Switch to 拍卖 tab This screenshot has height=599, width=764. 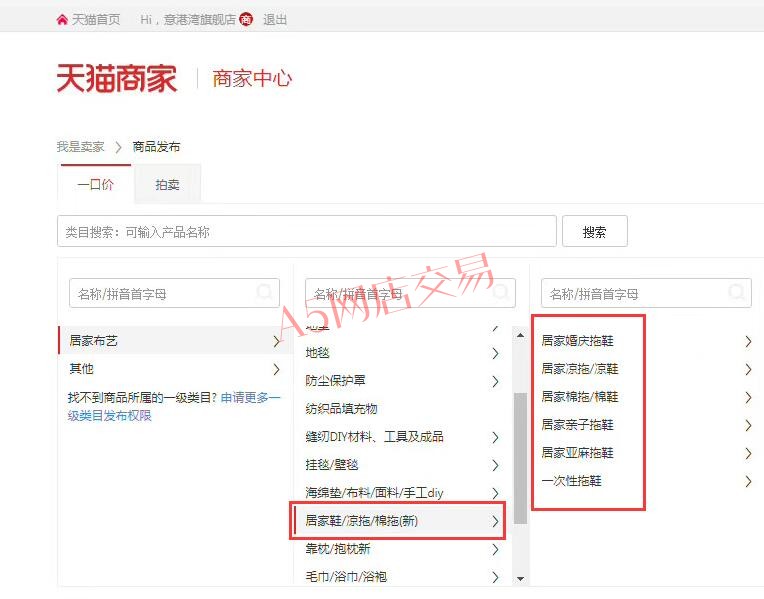167,184
